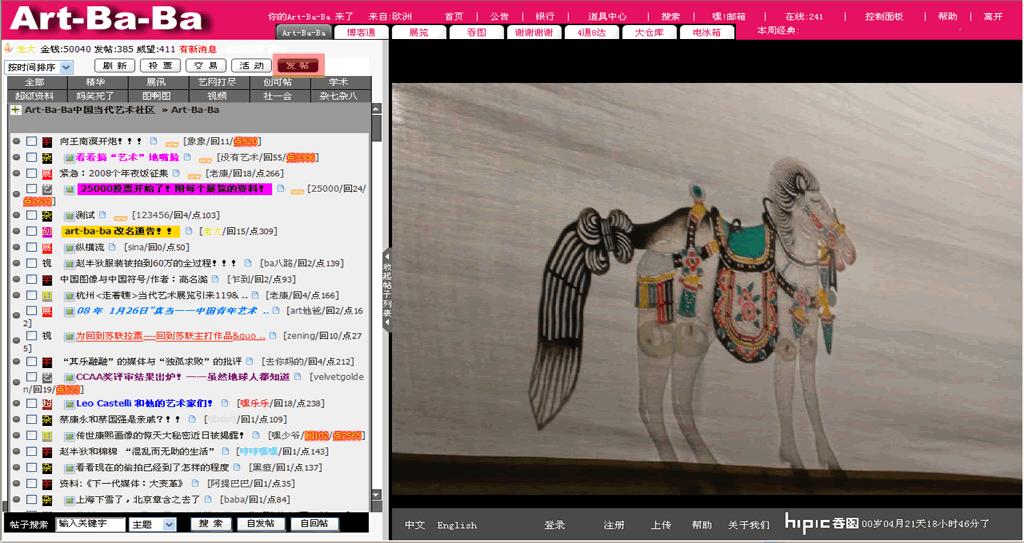Click the image icon before 上海下雪了
The image size is (1024, 543).
click(69, 500)
